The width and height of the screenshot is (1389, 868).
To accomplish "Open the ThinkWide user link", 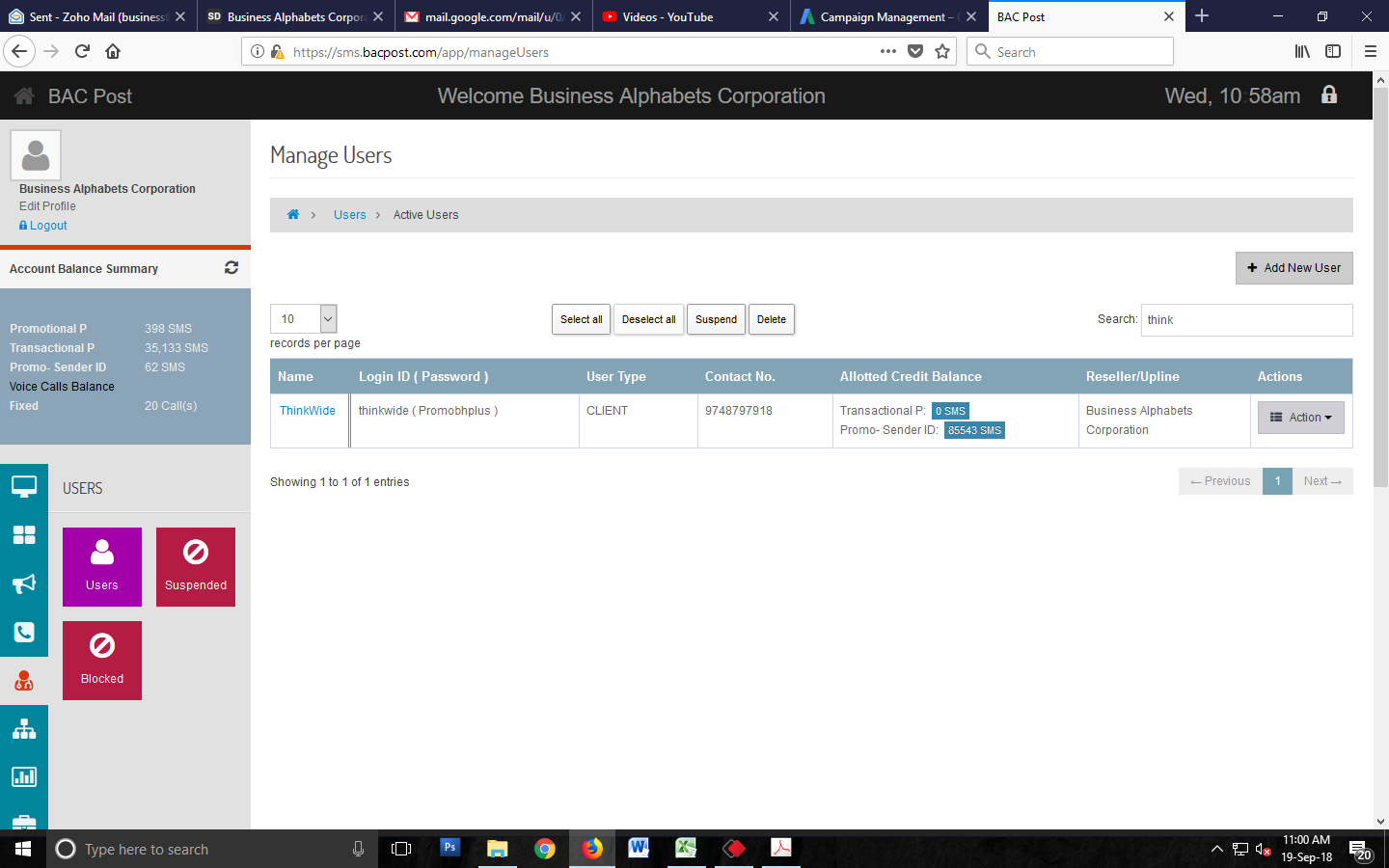I will (308, 411).
